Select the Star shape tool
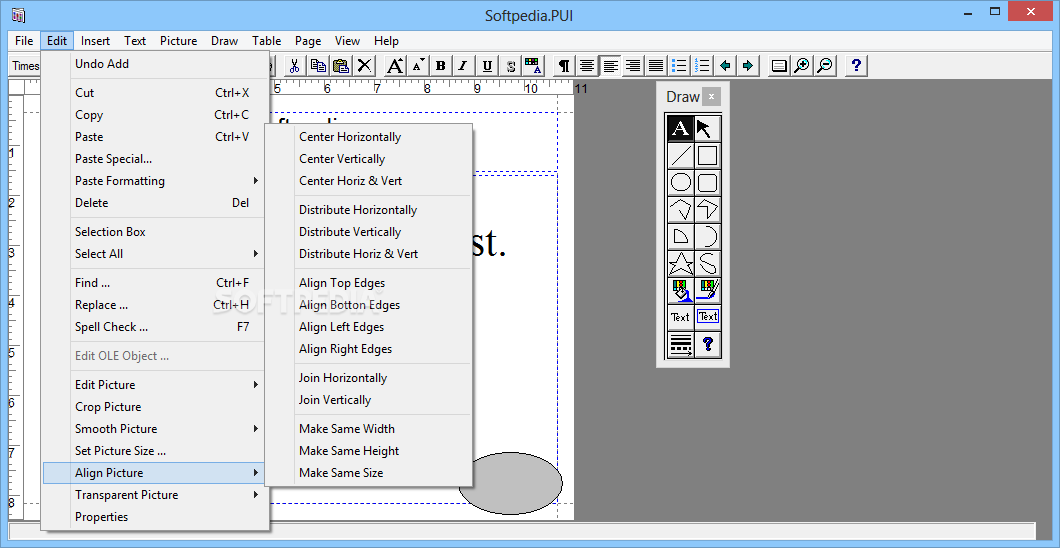 [x=680, y=264]
